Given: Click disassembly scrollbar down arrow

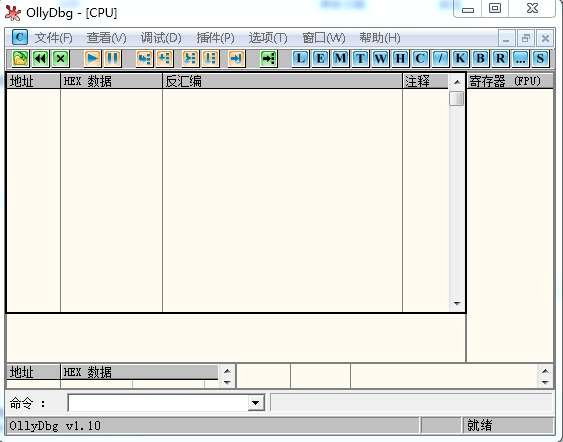Looking at the screenshot, I should pyautogui.click(x=457, y=304).
